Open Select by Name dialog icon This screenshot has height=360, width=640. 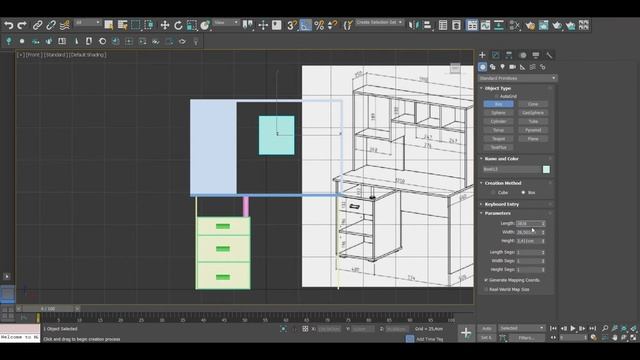click(122, 25)
